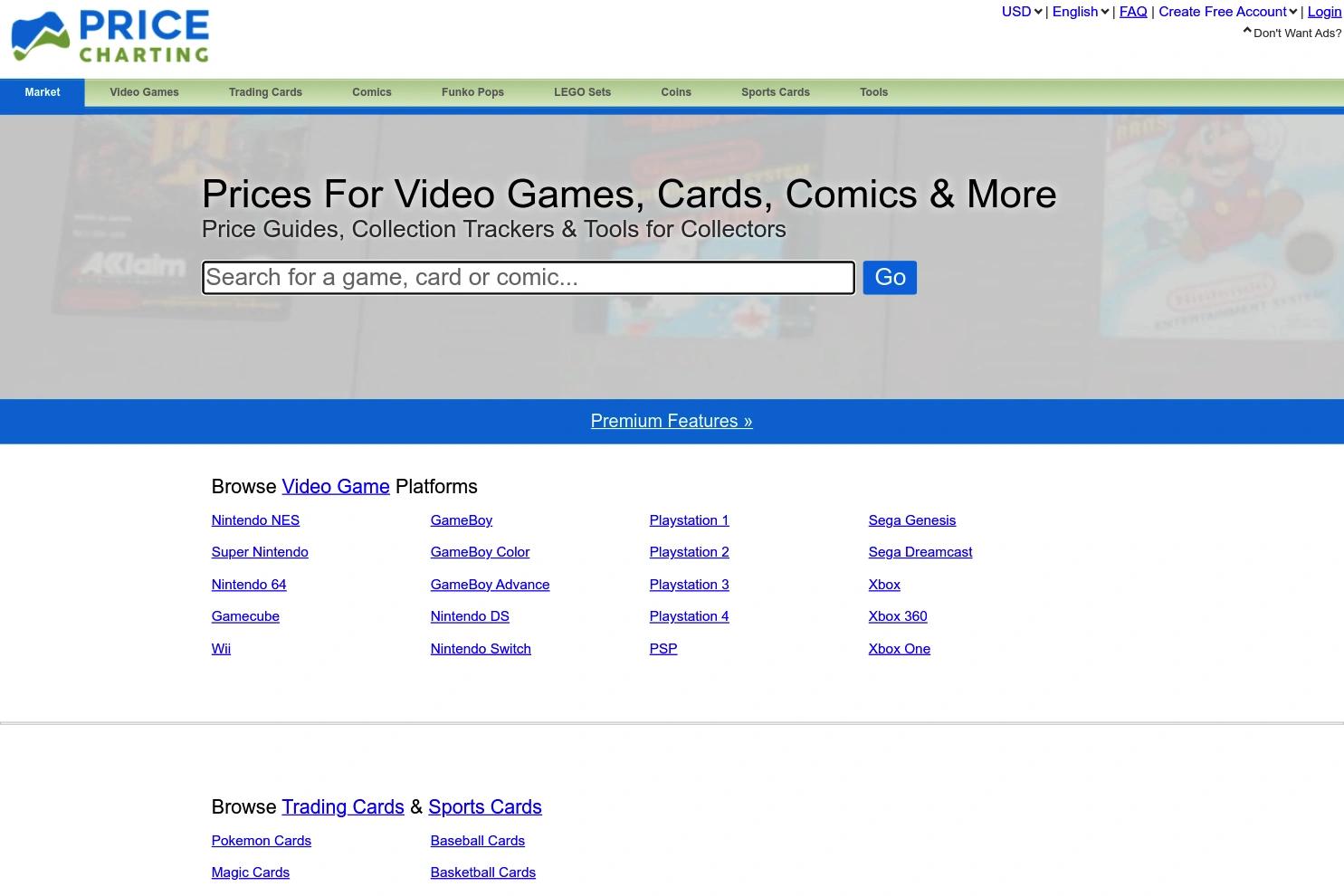Open the PSP platform link
This screenshot has height=896, width=1344.
(663, 649)
